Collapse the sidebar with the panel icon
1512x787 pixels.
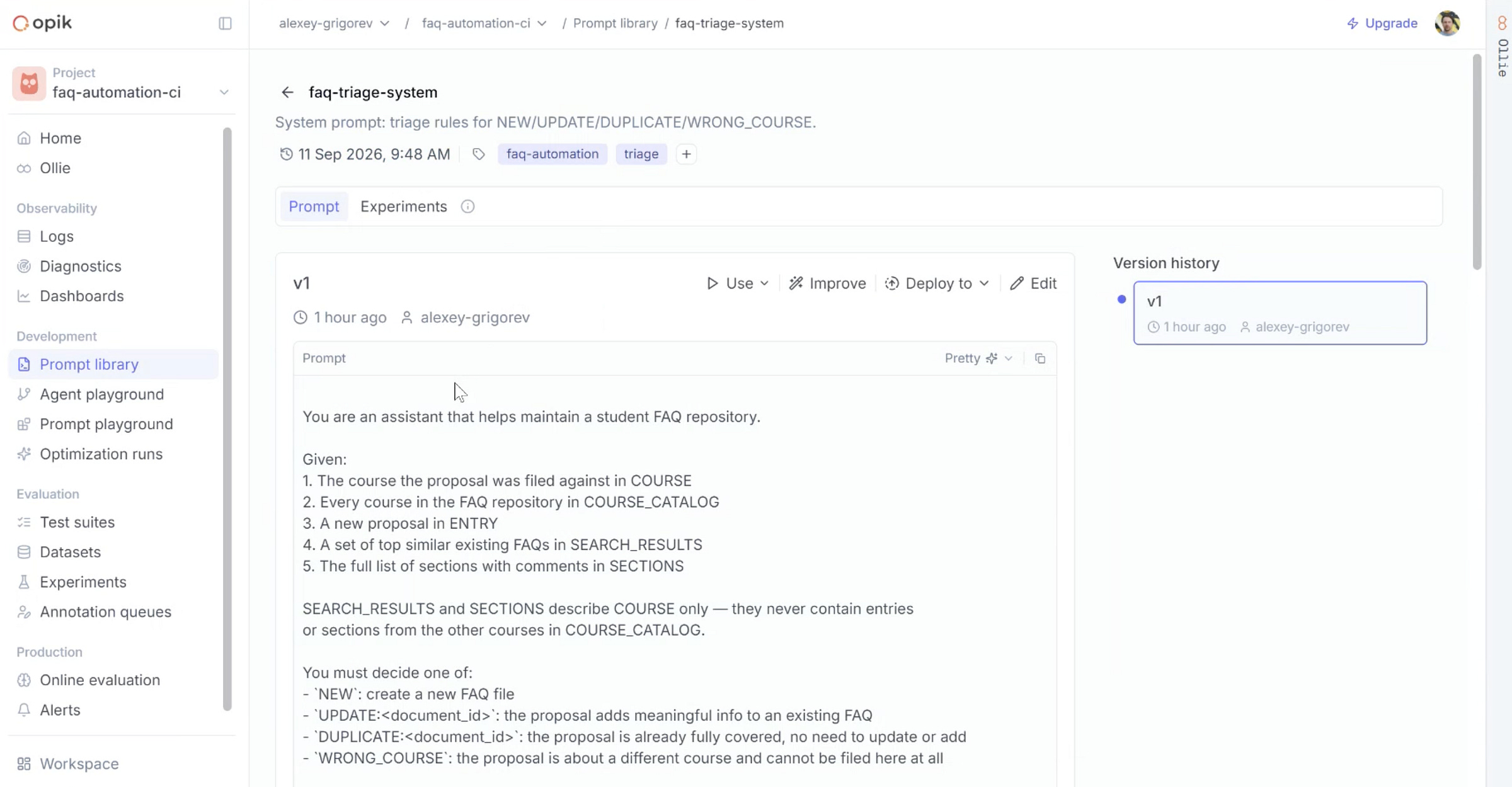pyautogui.click(x=225, y=23)
